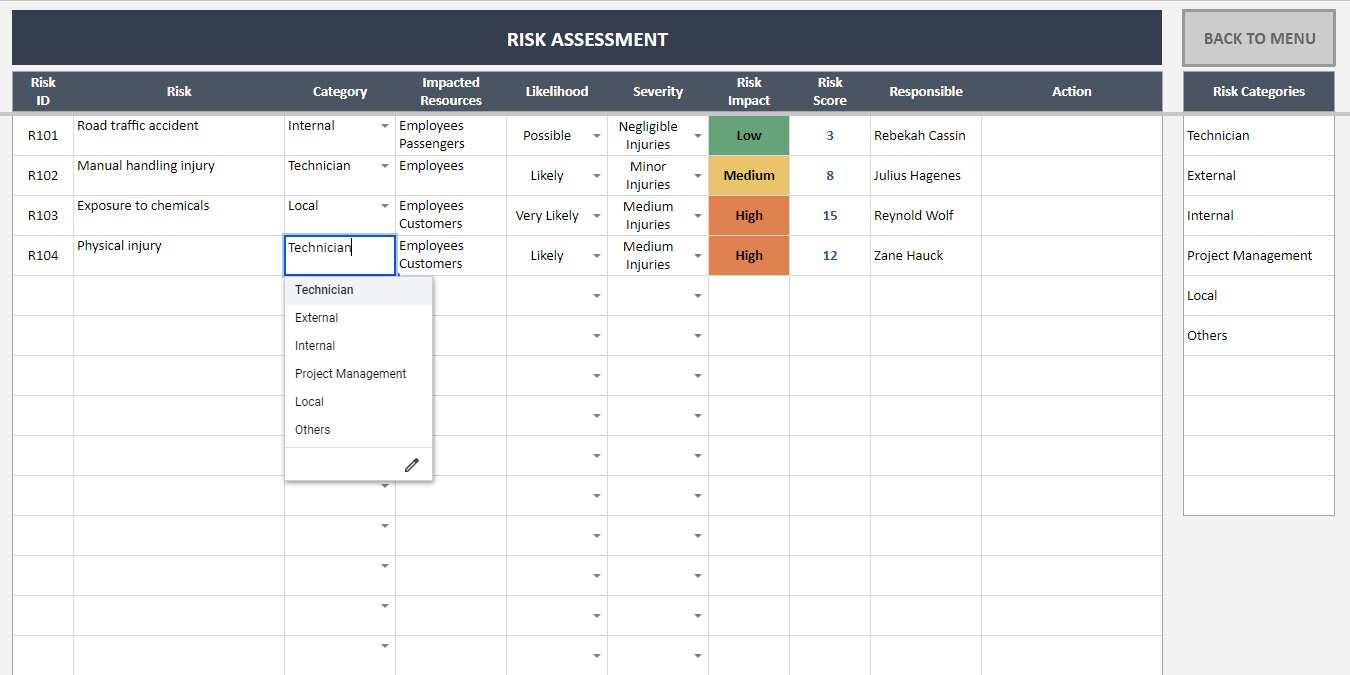Select 'Manual handling injury' risk cell
The image size is (1350, 675).
(x=179, y=176)
